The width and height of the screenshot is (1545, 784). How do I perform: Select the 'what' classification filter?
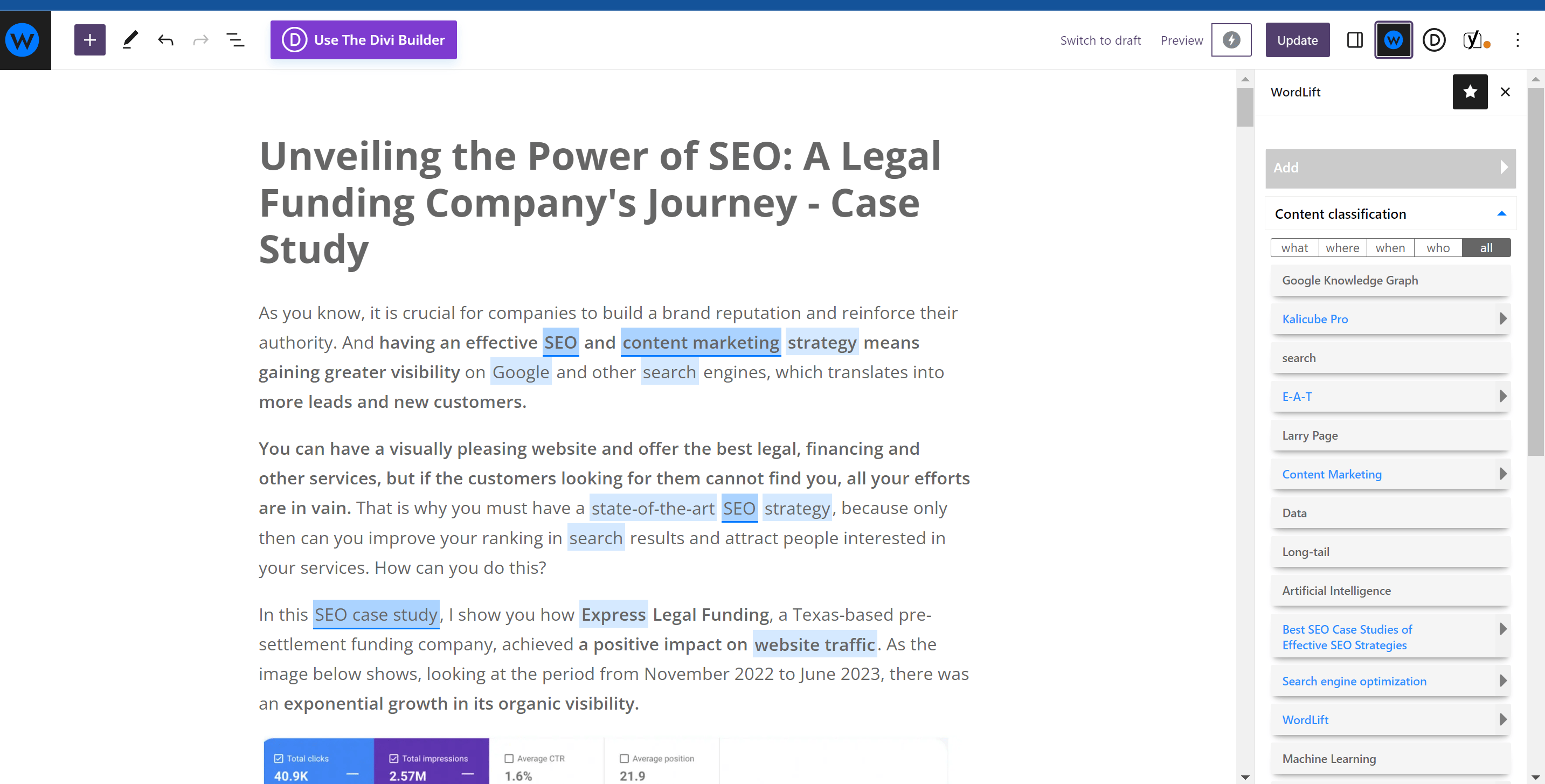1295,247
